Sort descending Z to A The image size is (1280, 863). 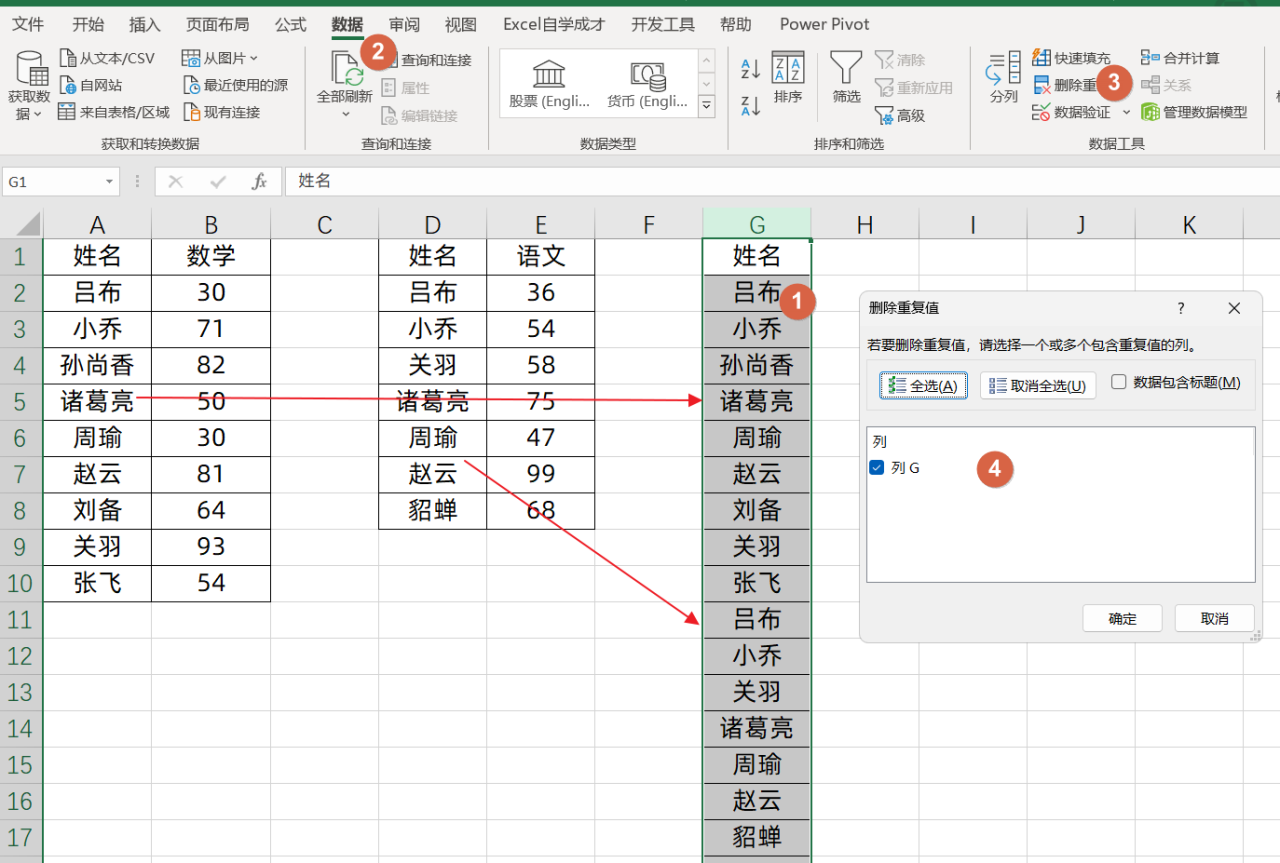750,105
